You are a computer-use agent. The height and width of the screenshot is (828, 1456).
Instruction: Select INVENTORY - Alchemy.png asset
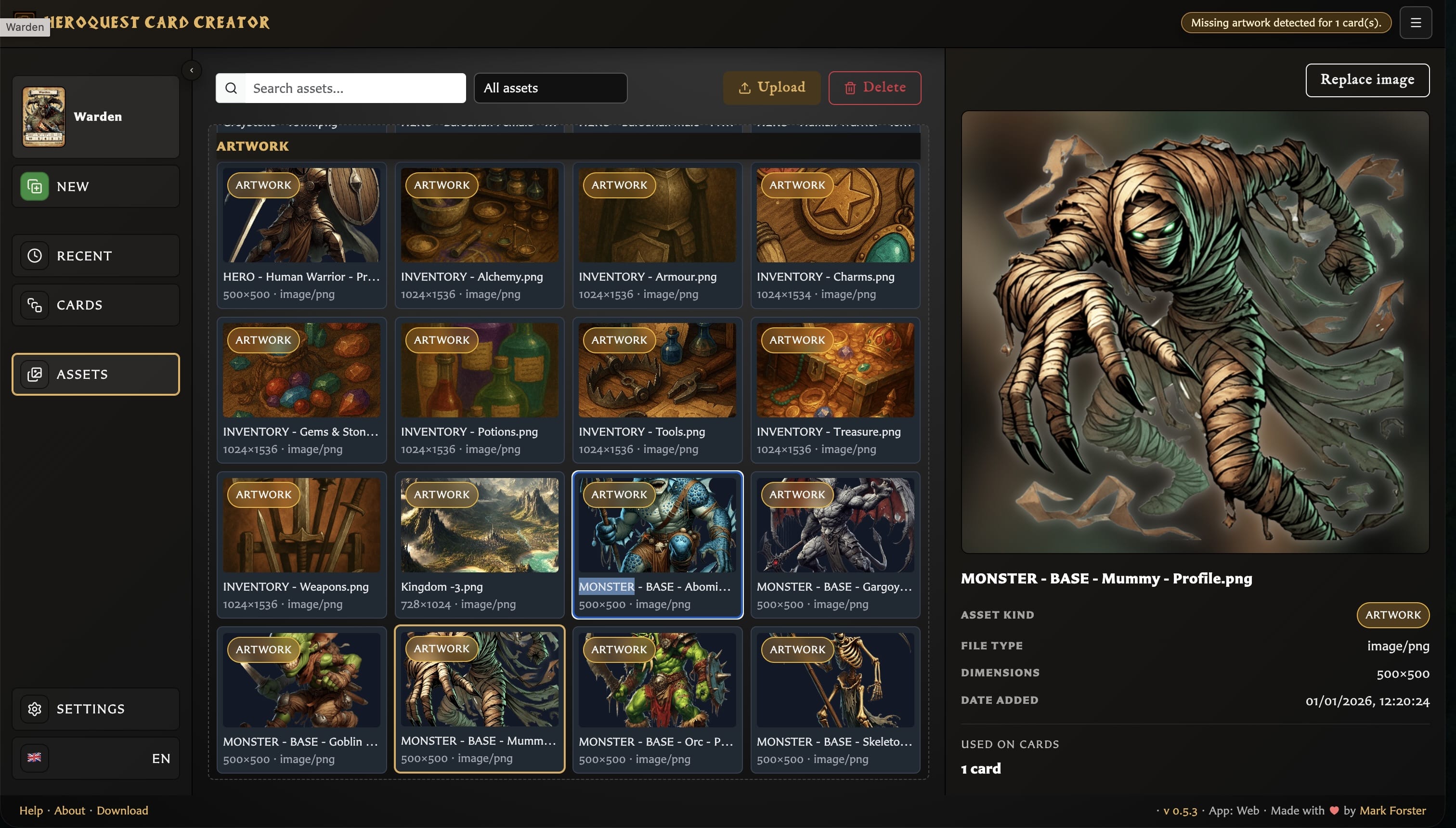(480, 235)
